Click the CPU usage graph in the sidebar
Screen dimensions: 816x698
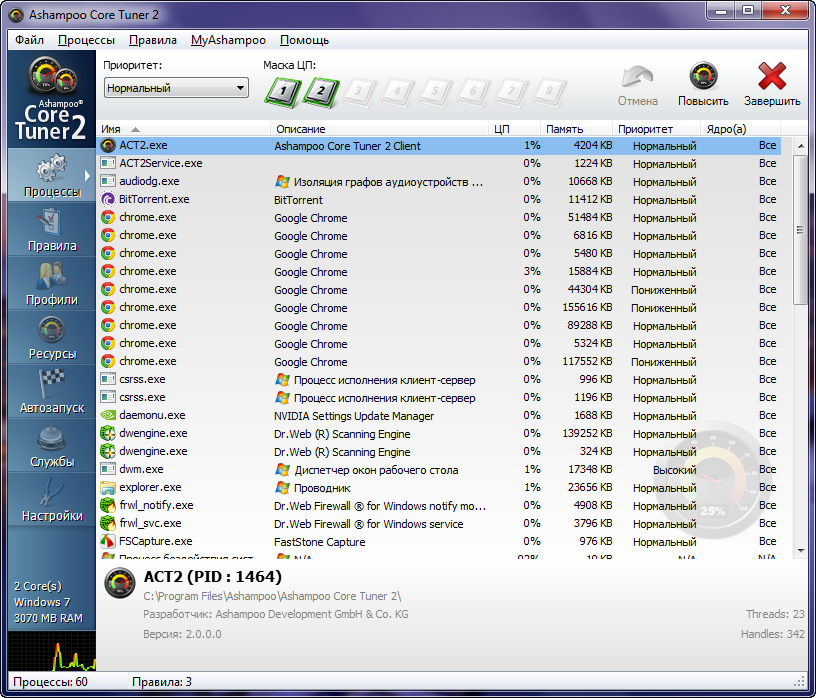click(52, 651)
